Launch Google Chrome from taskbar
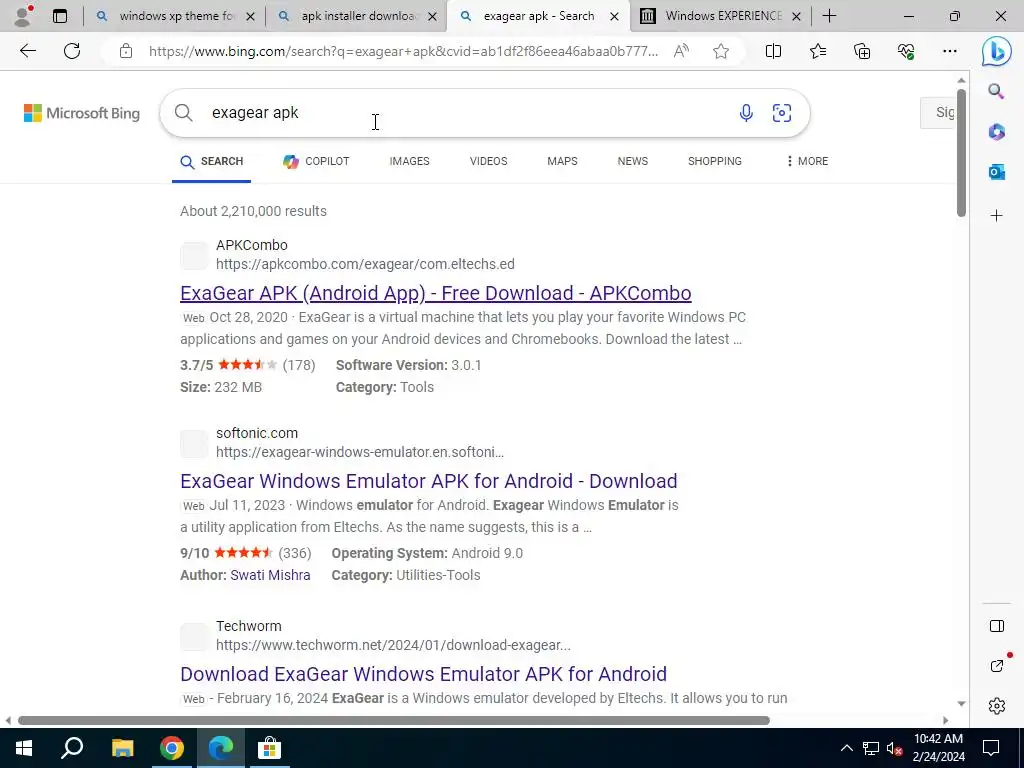The image size is (1024, 768). tap(171, 748)
